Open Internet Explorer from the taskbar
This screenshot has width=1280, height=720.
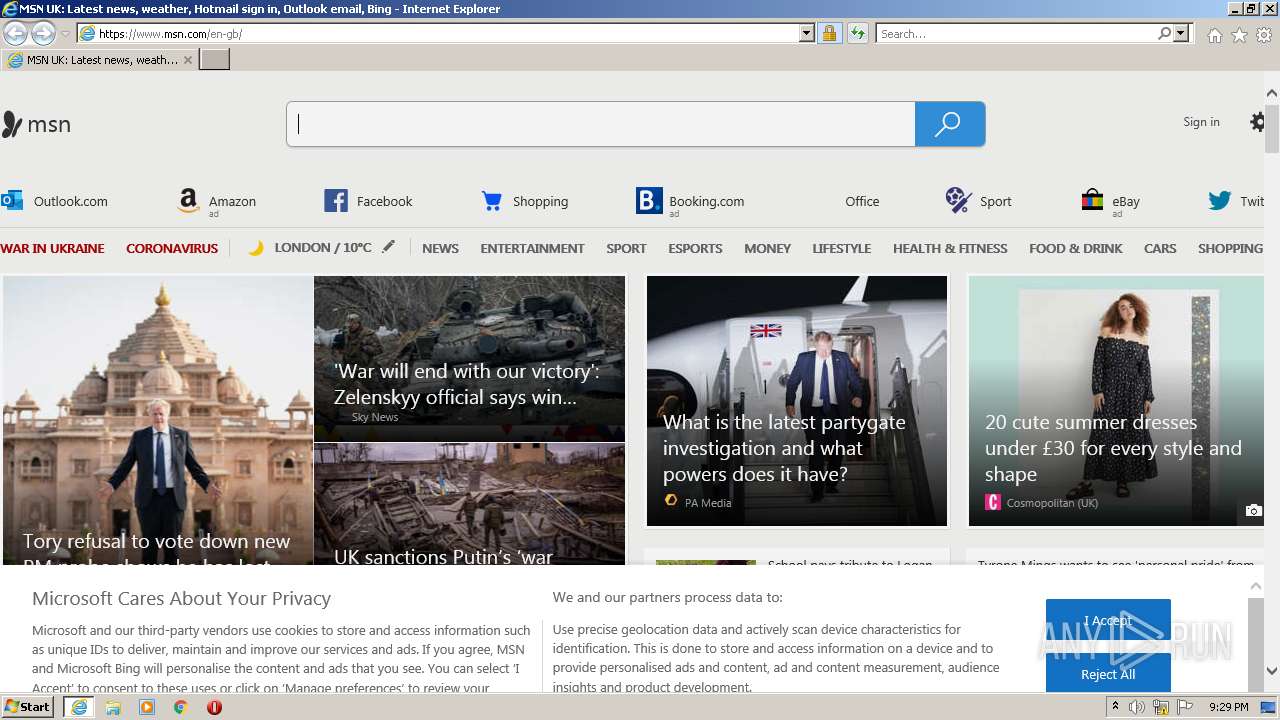pyautogui.click(x=79, y=707)
